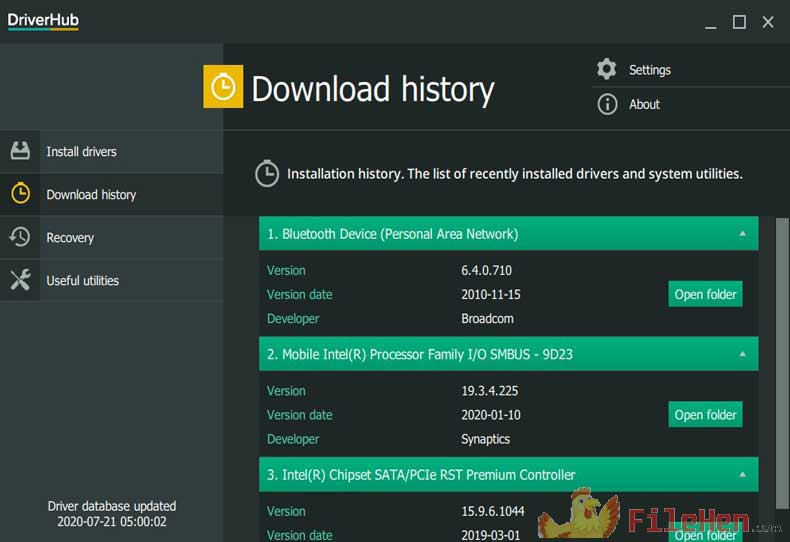Image resolution: width=790 pixels, height=542 pixels.
Task: Collapse the Intel Chipset SATA/PCIe entry arrow
Action: point(742,475)
